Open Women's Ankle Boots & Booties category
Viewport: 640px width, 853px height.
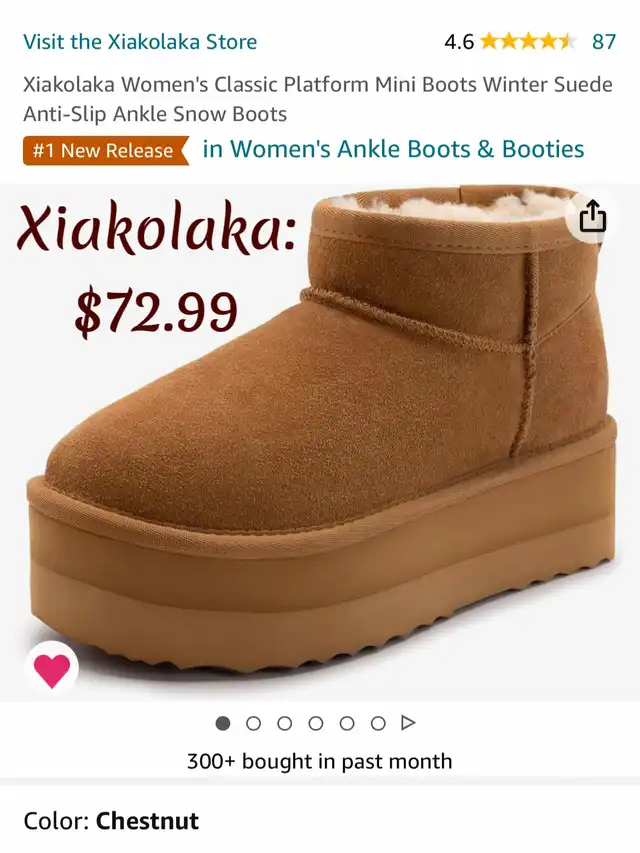(393, 149)
